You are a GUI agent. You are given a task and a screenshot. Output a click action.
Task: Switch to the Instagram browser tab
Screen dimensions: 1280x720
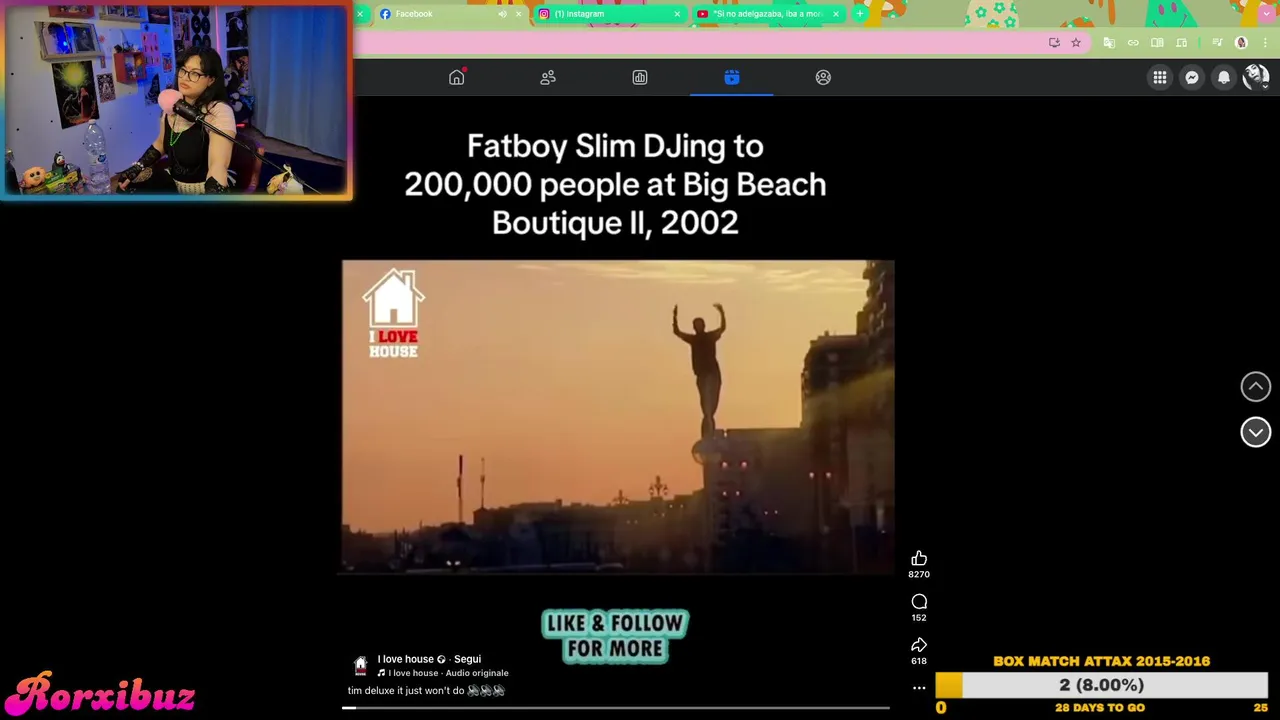(609, 14)
